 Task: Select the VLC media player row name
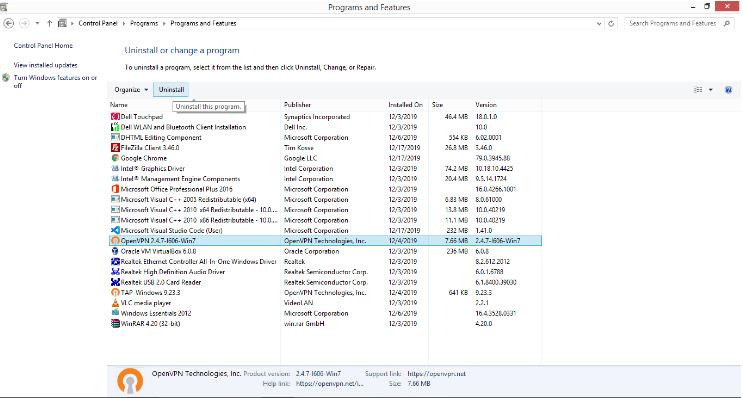click(146, 303)
